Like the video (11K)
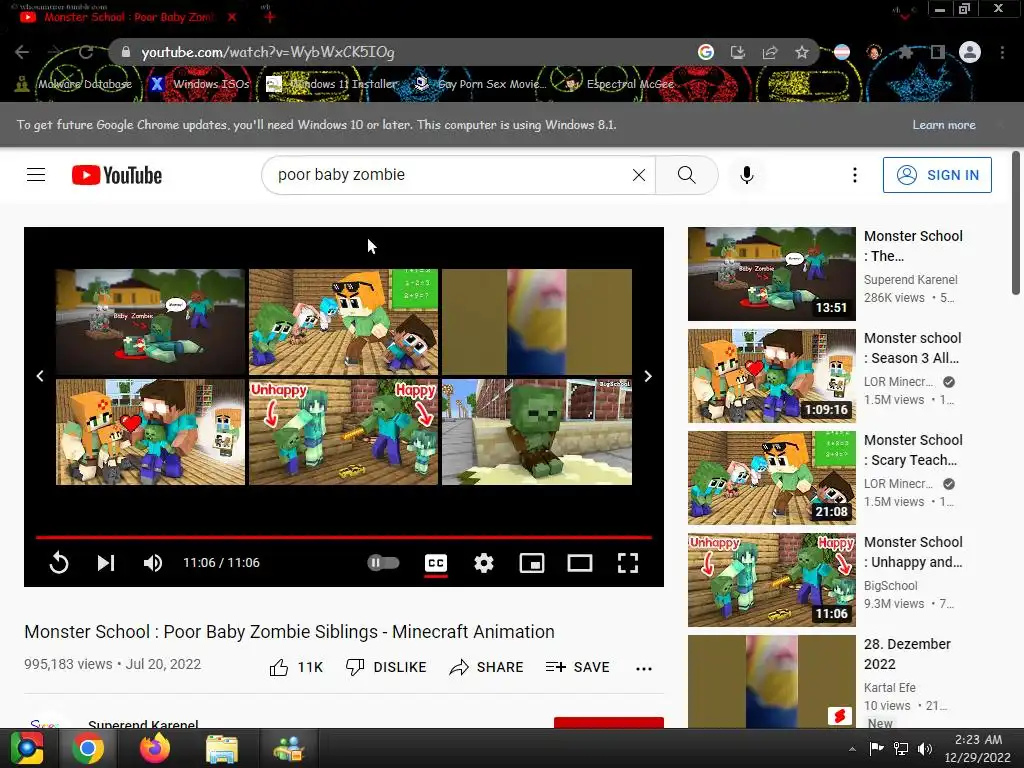 coord(296,667)
